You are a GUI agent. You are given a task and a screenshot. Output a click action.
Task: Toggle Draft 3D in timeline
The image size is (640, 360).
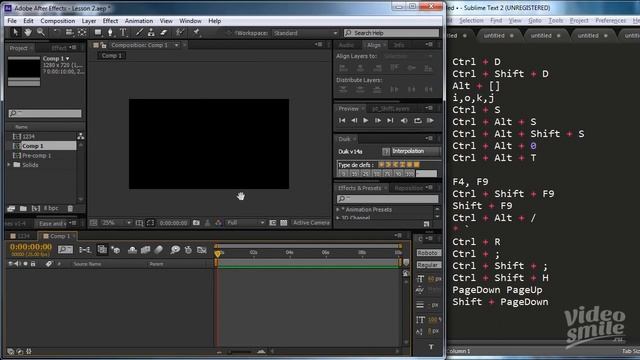pyautogui.click(x=116, y=250)
